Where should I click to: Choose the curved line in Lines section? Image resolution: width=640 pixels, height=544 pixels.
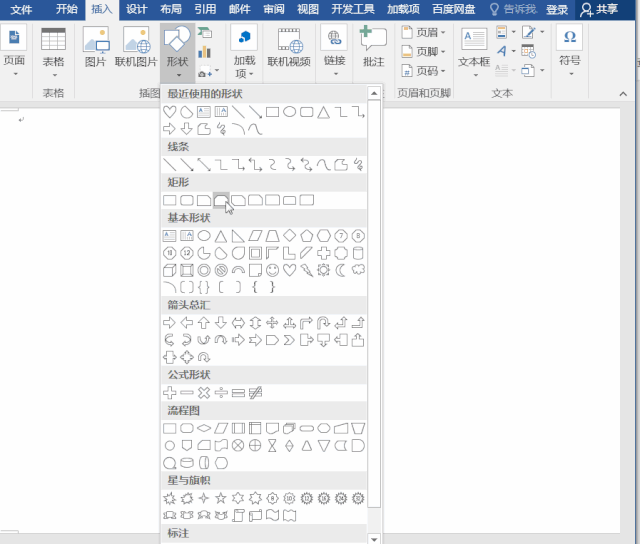click(x=324, y=164)
